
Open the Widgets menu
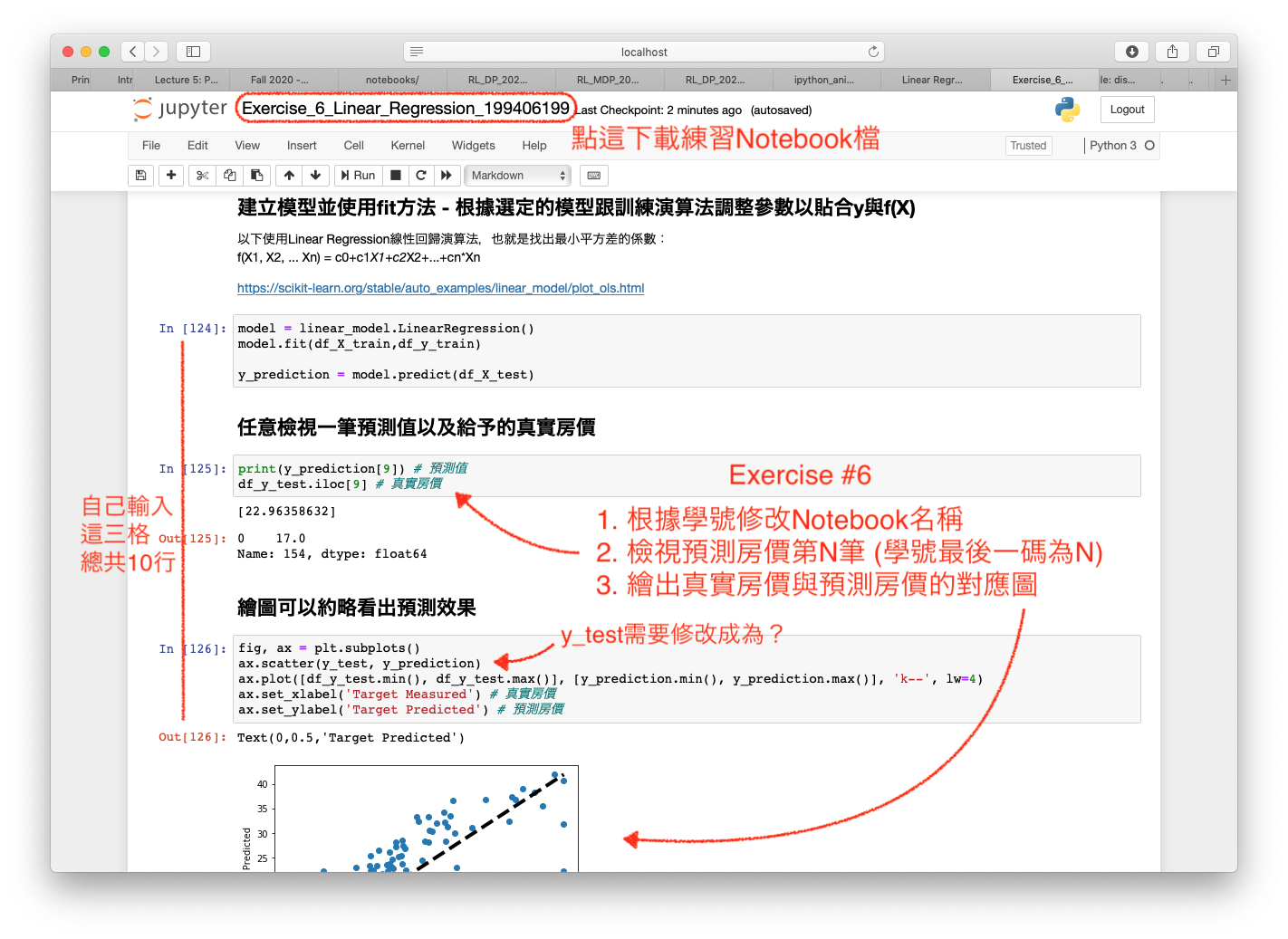coord(473,146)
